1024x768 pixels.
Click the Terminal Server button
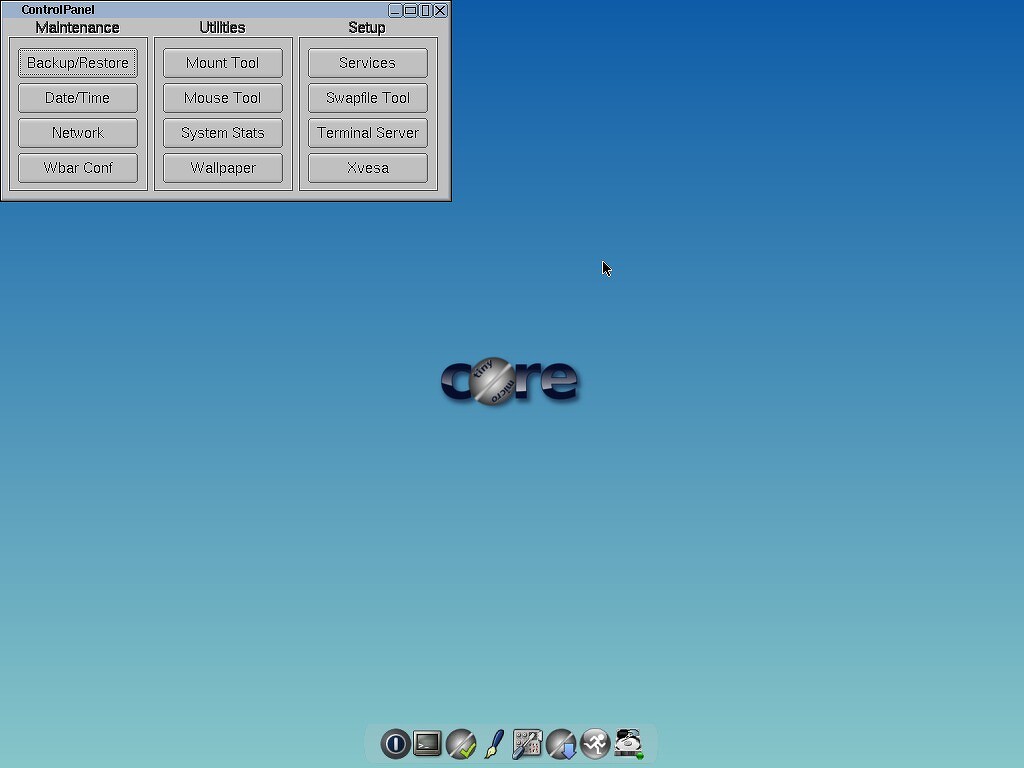[368, 133]
